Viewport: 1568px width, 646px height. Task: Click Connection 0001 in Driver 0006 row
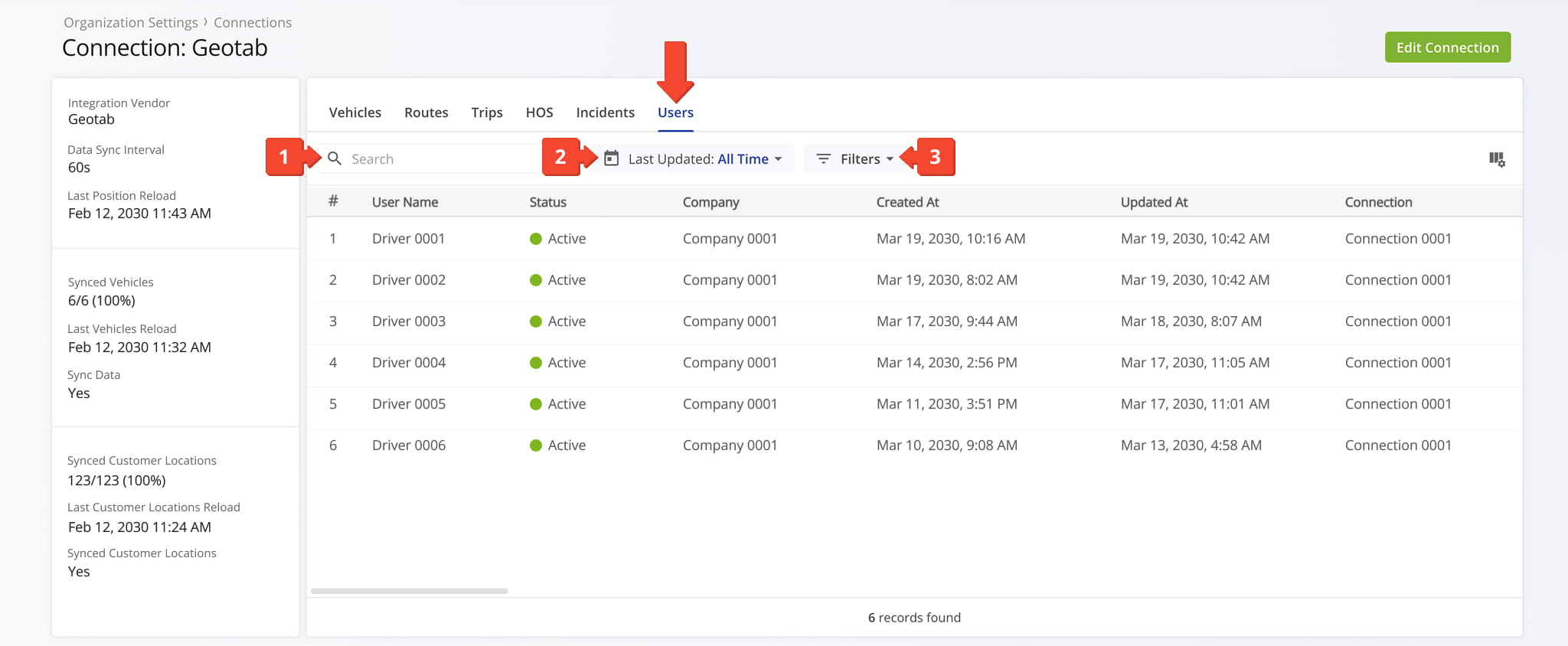[1398, 445]
